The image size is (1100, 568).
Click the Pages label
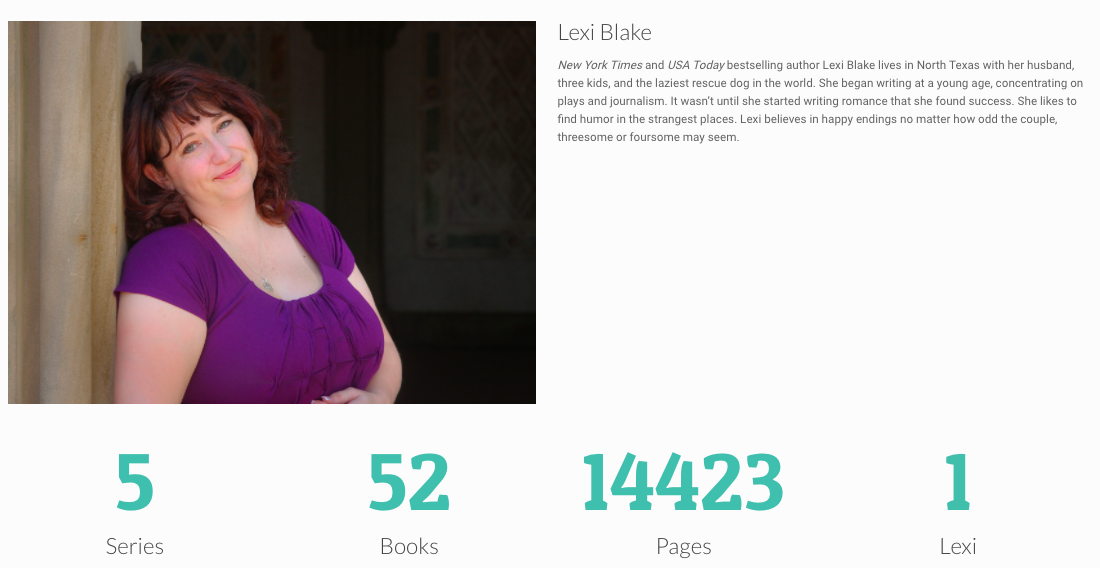point(684,546)
